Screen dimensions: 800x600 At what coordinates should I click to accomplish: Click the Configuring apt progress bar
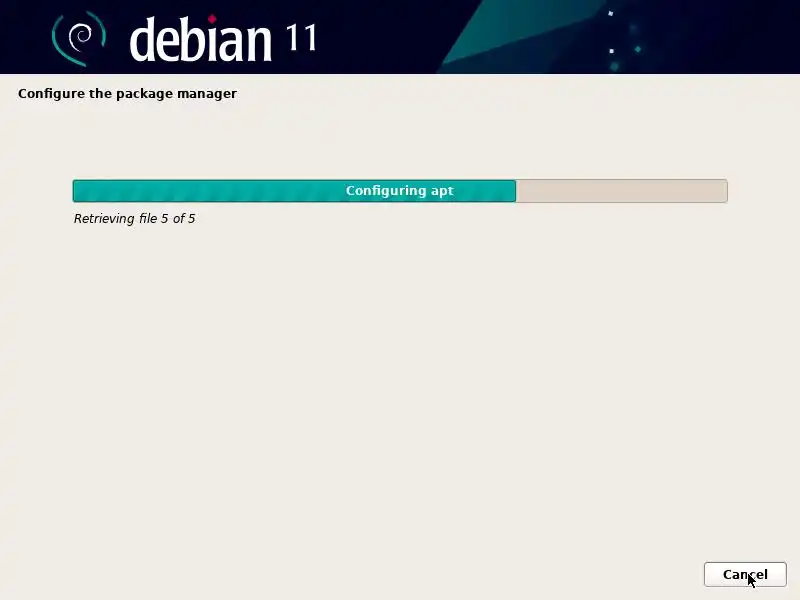pyautogui.click(x=400, y=191)
